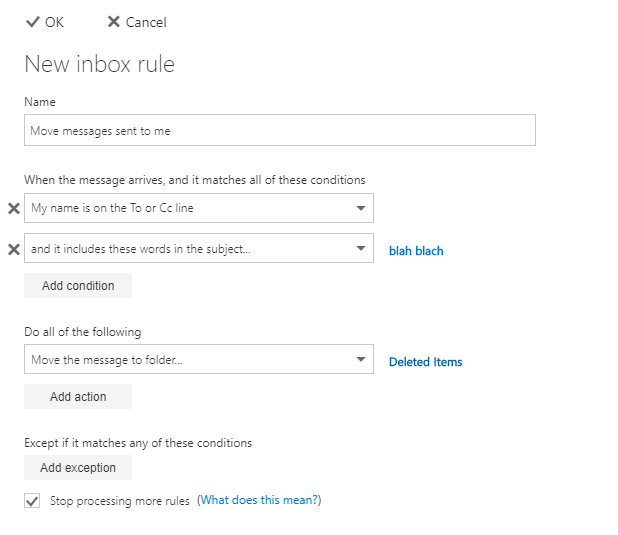Remove the 'My name is on' condition
Viewport: 618px width, 535px height.
pyautogui.click(x=13, y=208)
